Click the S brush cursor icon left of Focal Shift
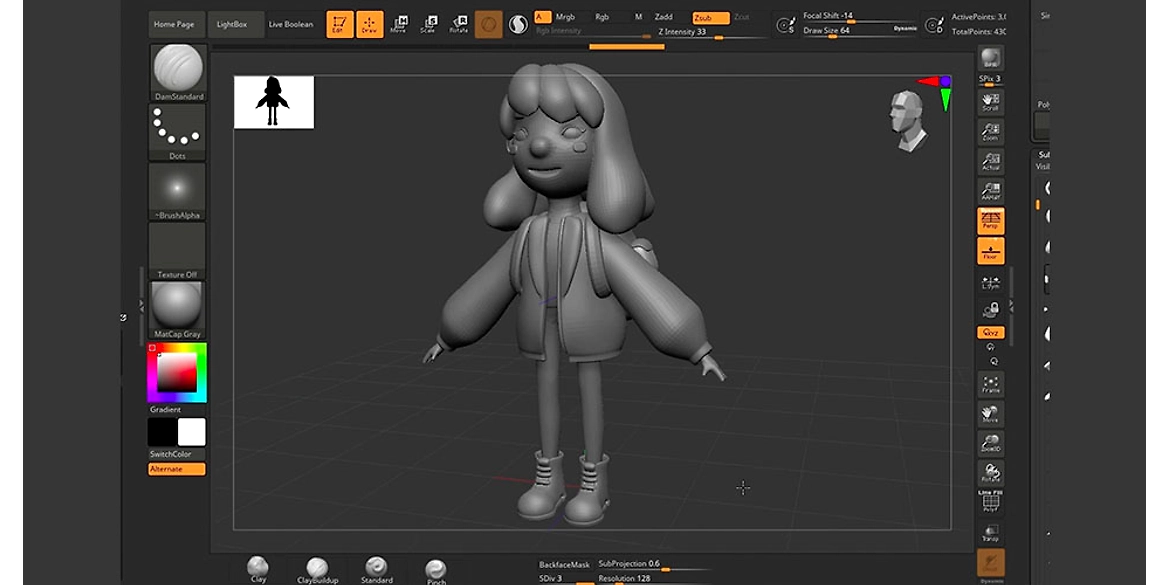This screenshot has height=585, width=1170. (x=785, y=25)
